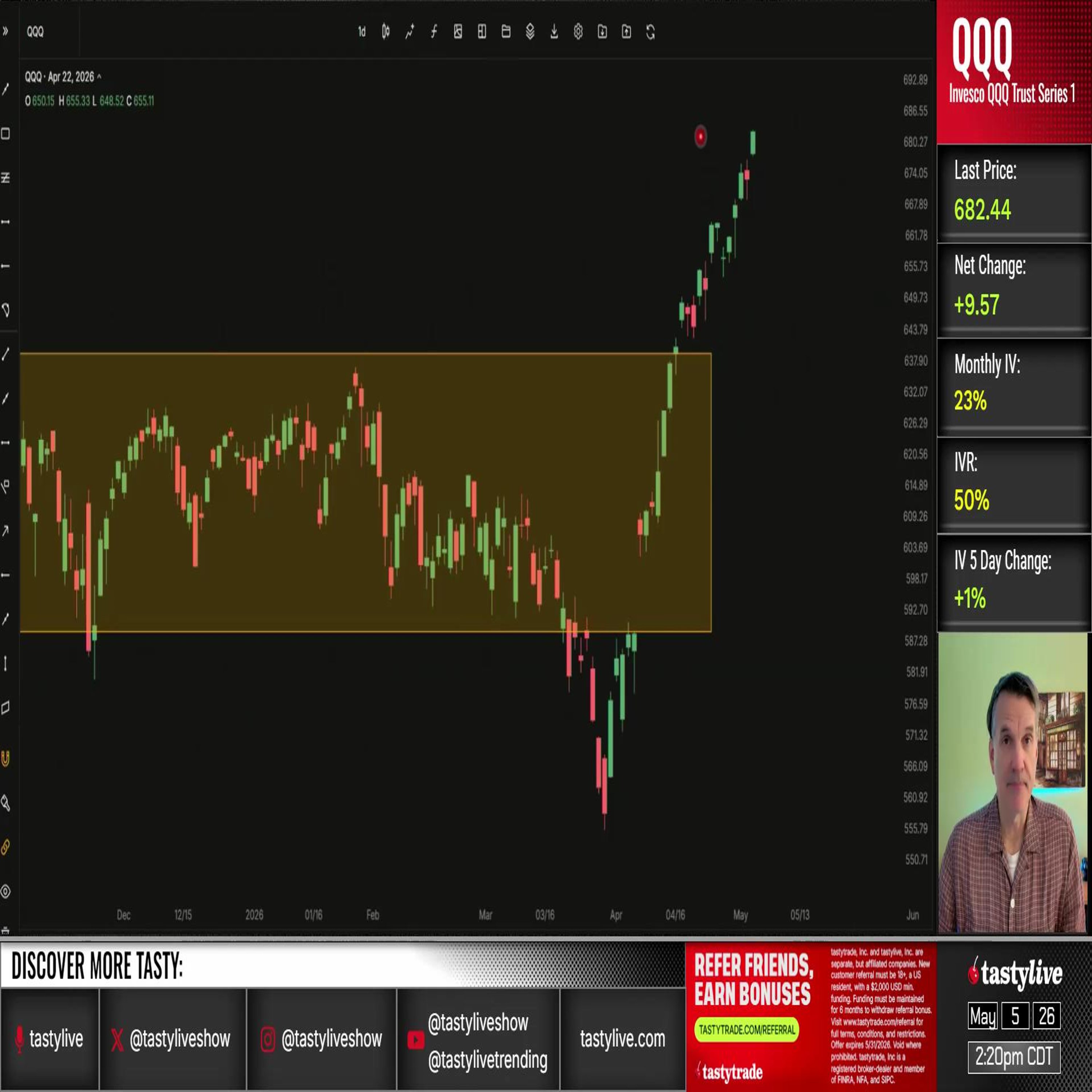Click the Net Change +9.57 value

(977, 305)
